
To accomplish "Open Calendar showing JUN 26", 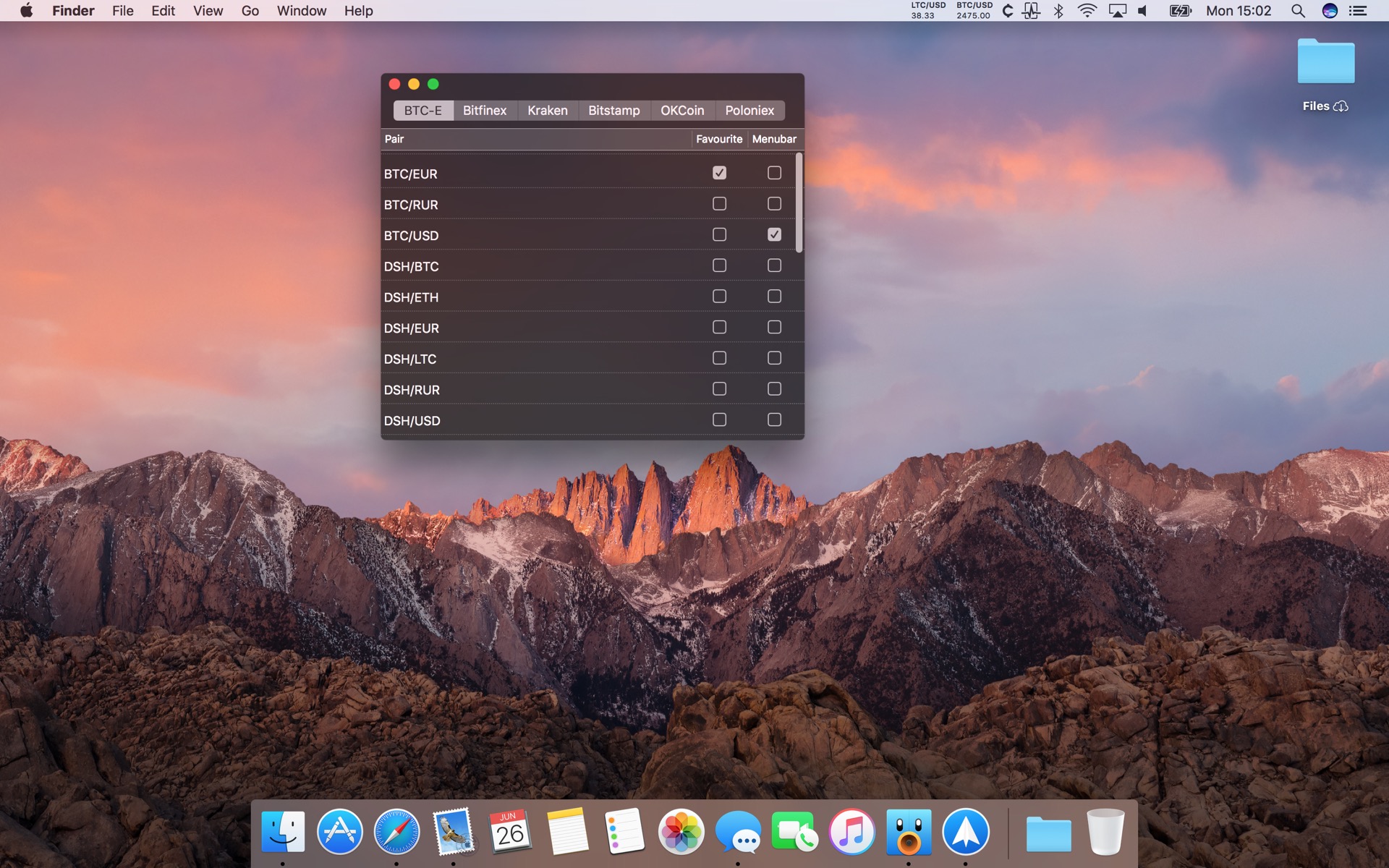I will (x=510, y=832).
